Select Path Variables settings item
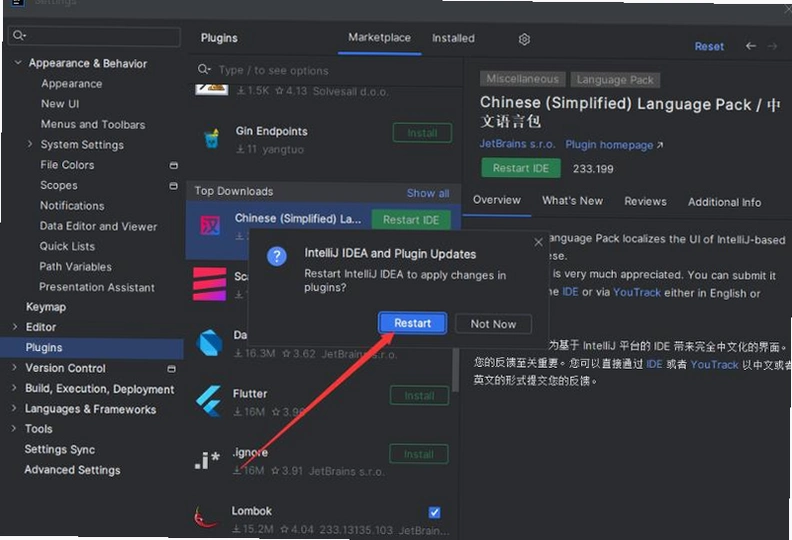This screenshot has width=792, height=540. coord(76,266)
